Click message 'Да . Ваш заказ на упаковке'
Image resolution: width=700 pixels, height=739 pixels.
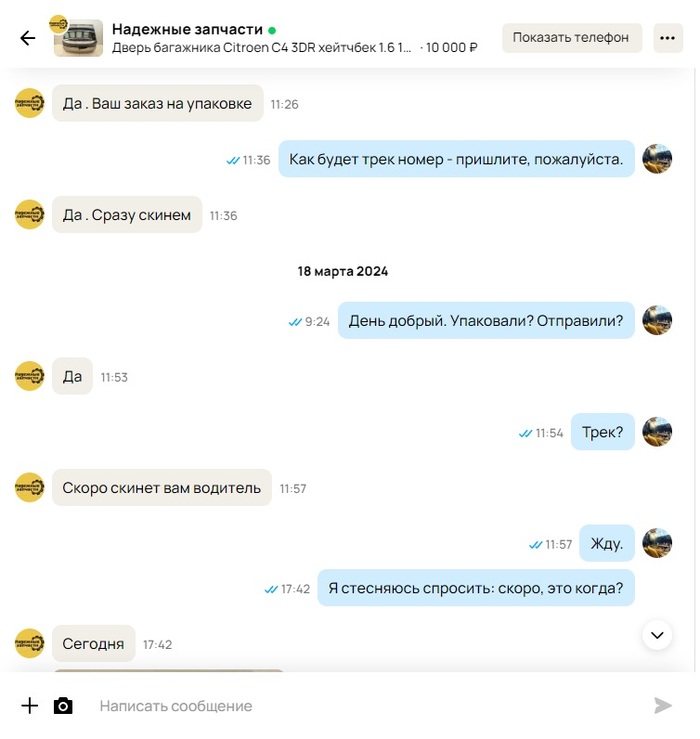pos(157,103)
